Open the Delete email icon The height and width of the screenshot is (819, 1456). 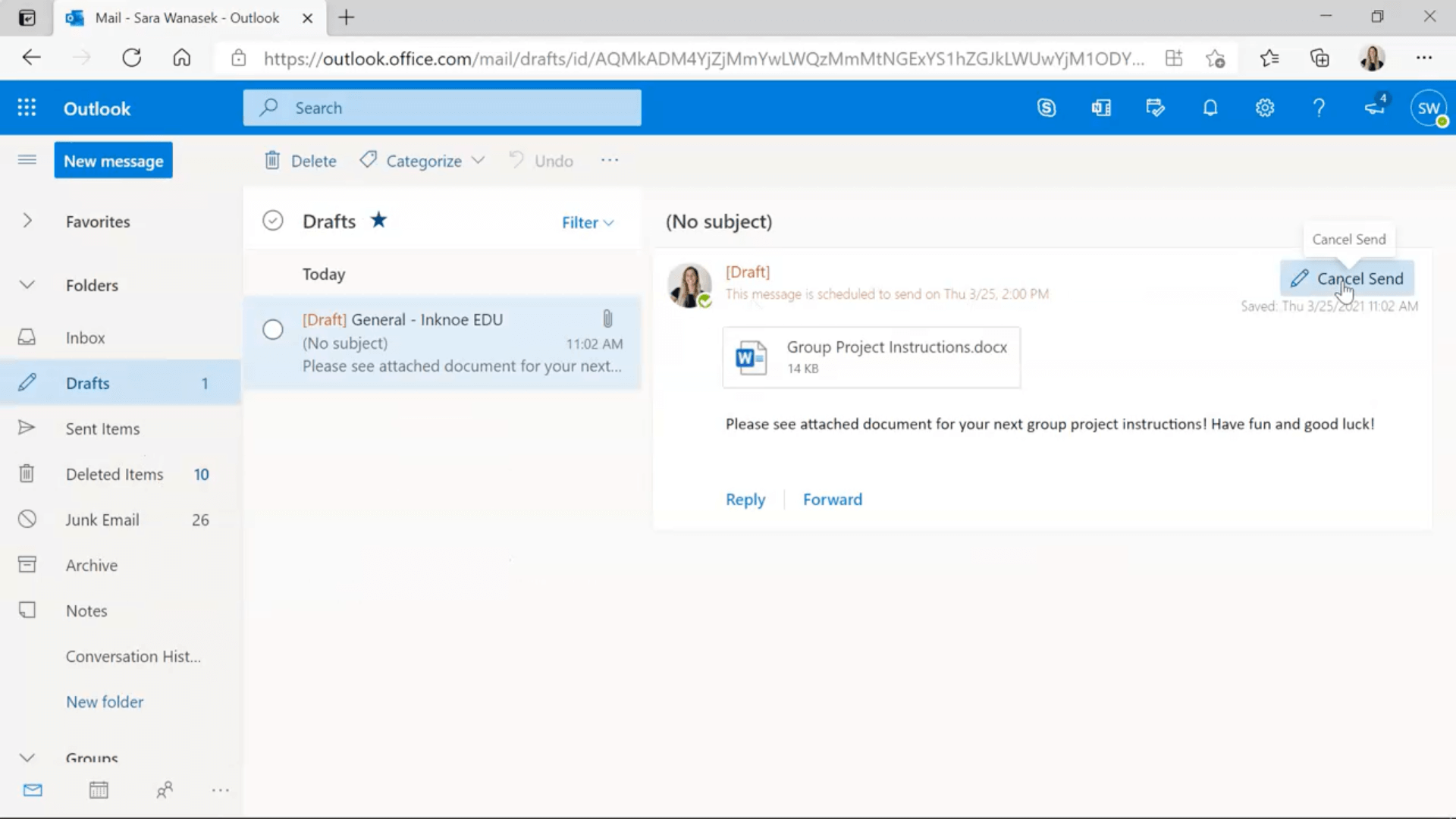pos(271,160)
